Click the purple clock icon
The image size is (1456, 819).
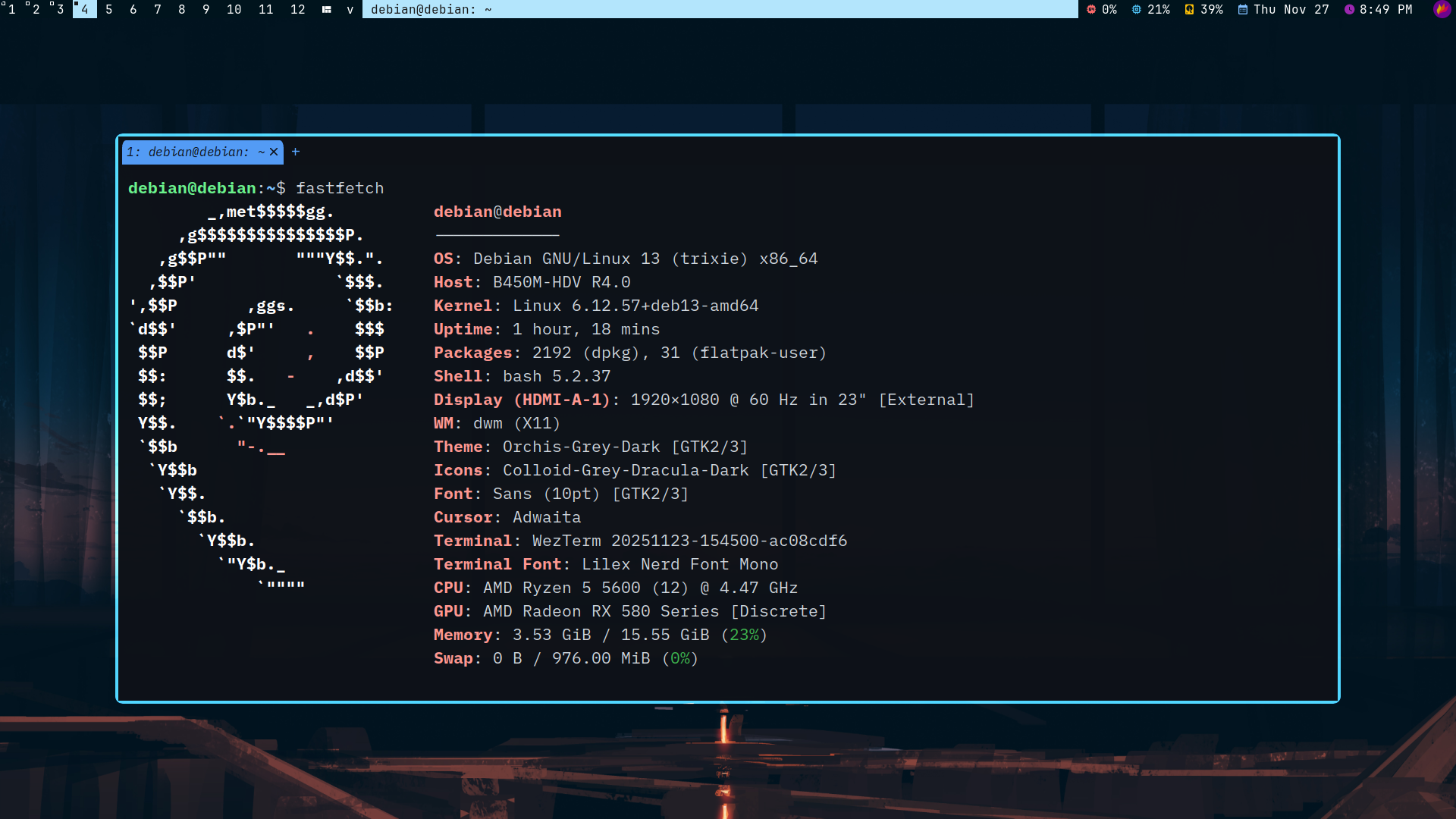pyautogui.click(x=1349, y=9)
